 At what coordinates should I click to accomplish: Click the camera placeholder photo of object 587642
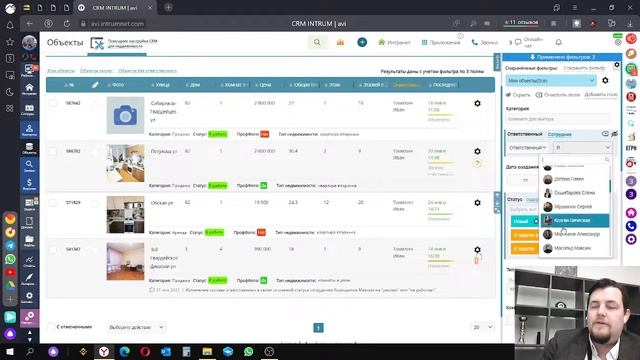pos(125,115)
